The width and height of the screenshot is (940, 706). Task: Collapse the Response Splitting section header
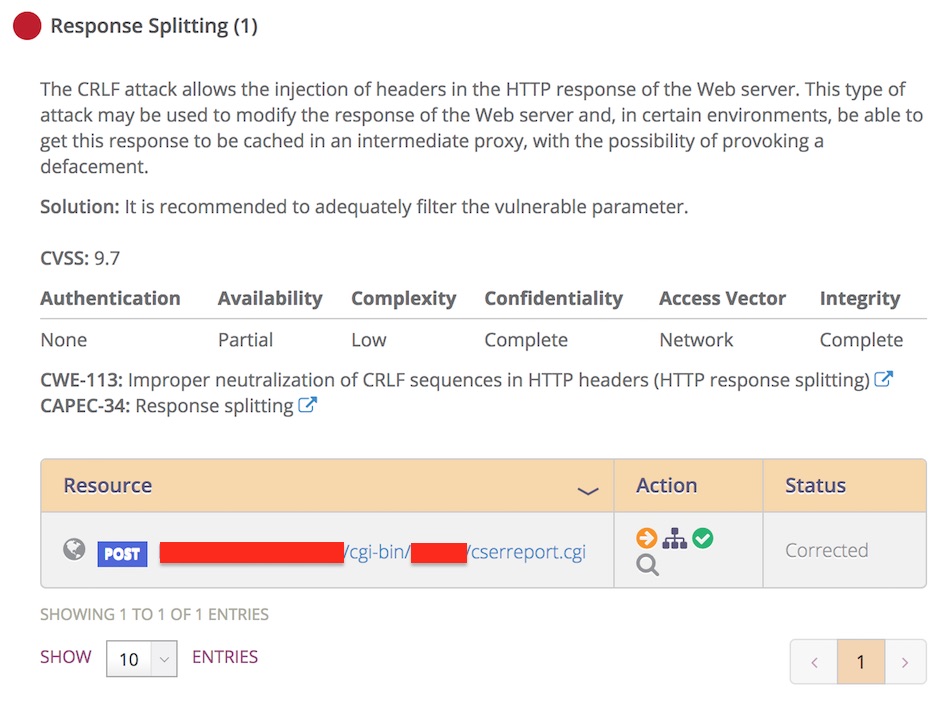pyautogui.click(x=155, y=25)
